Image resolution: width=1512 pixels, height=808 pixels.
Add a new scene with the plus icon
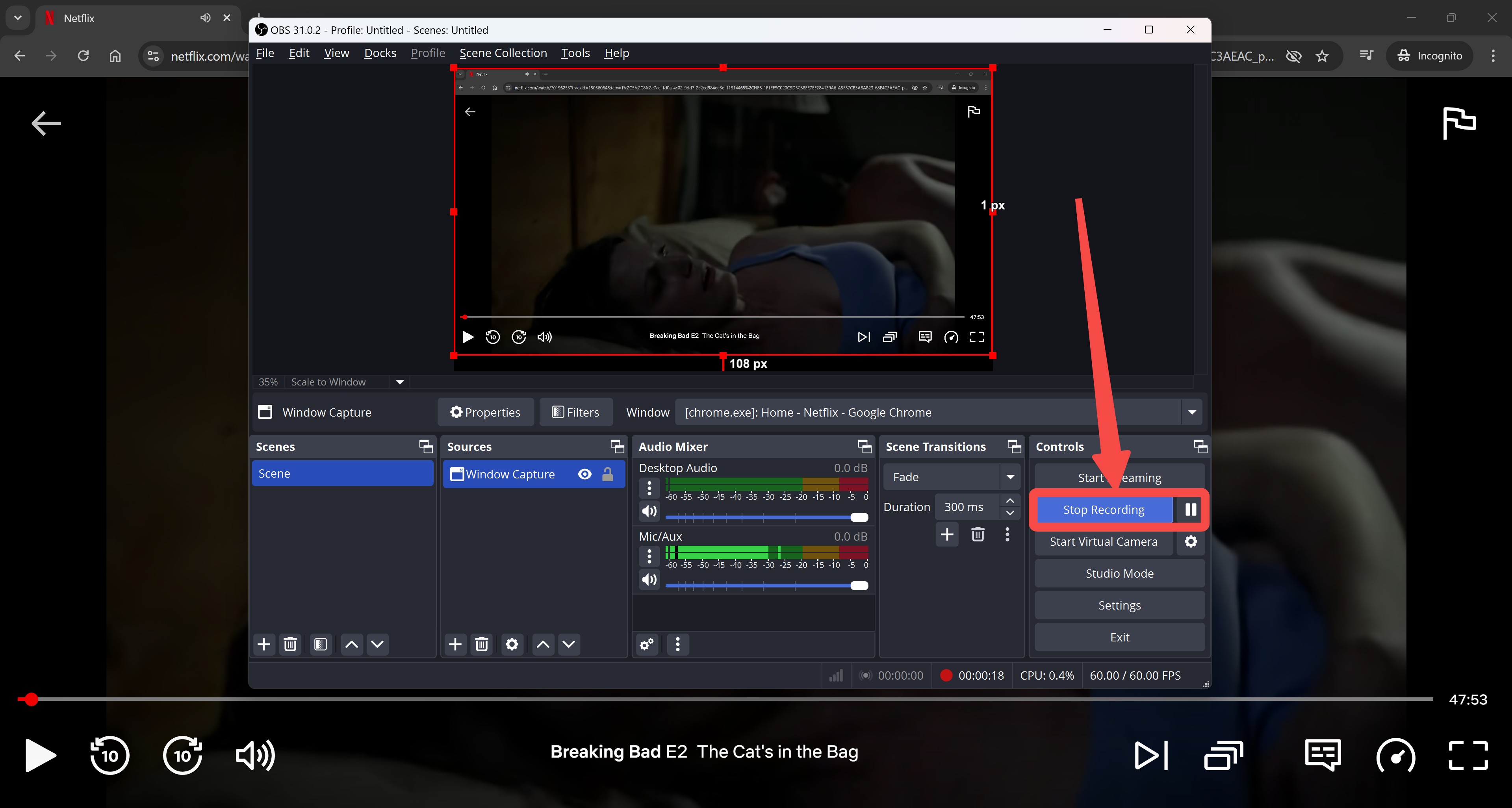pyautogui.click(x=263, y=644)
